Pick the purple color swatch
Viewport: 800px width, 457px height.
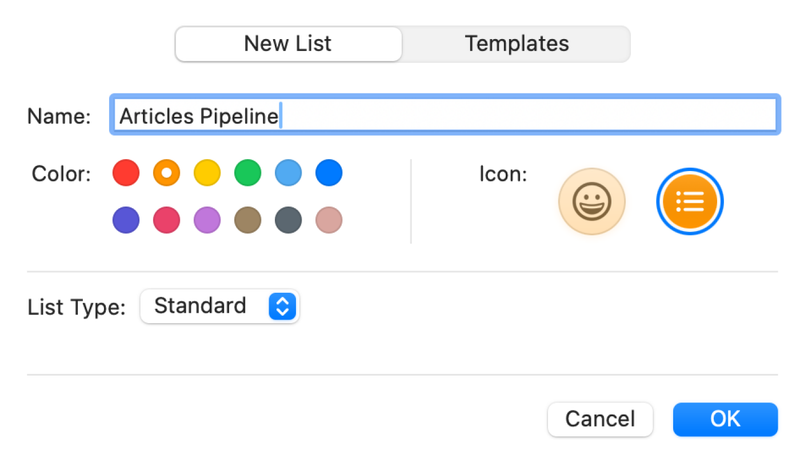[207, 220]
